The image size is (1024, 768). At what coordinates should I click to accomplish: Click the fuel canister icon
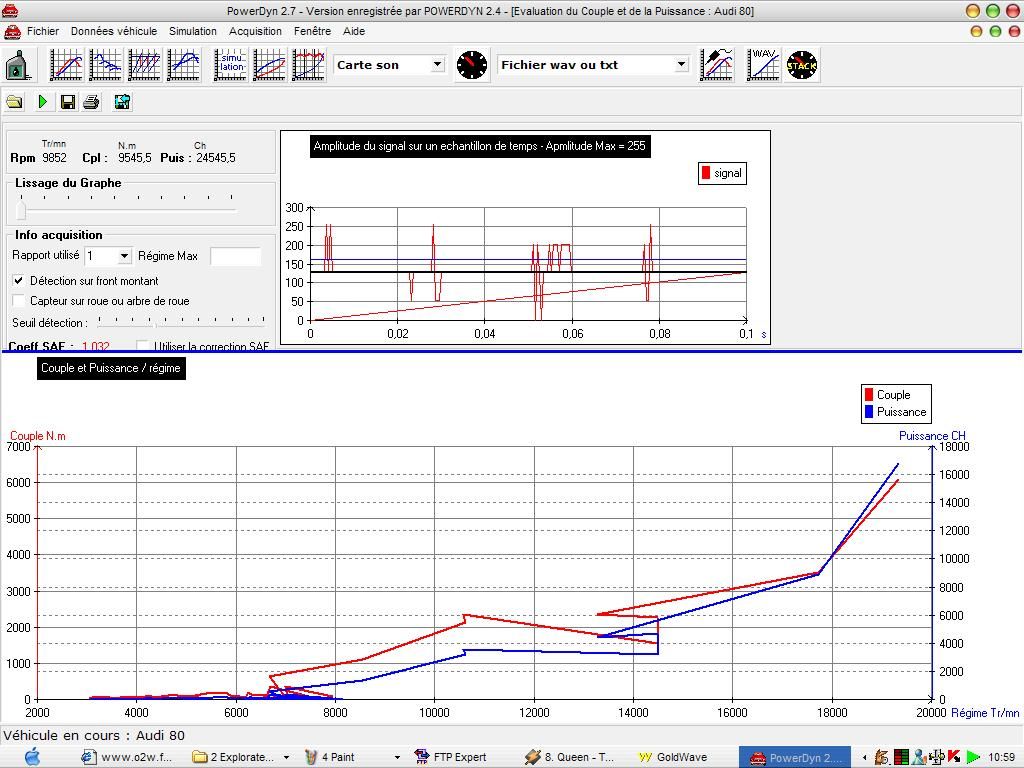[18, 66]
